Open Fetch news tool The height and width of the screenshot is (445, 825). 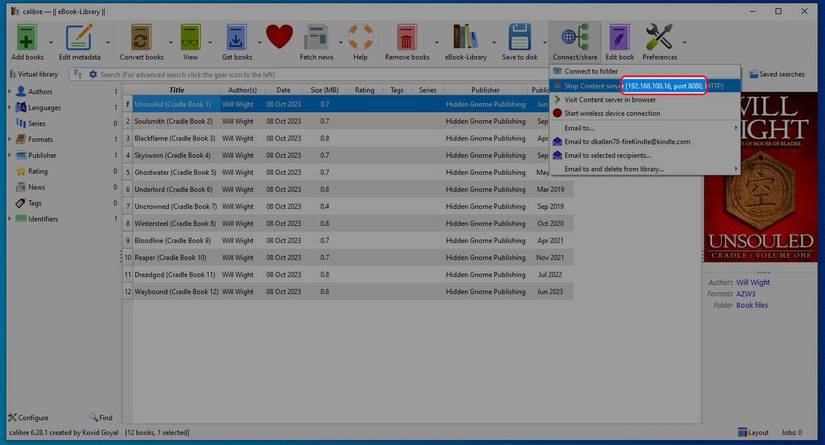click(x=316, y=42)
